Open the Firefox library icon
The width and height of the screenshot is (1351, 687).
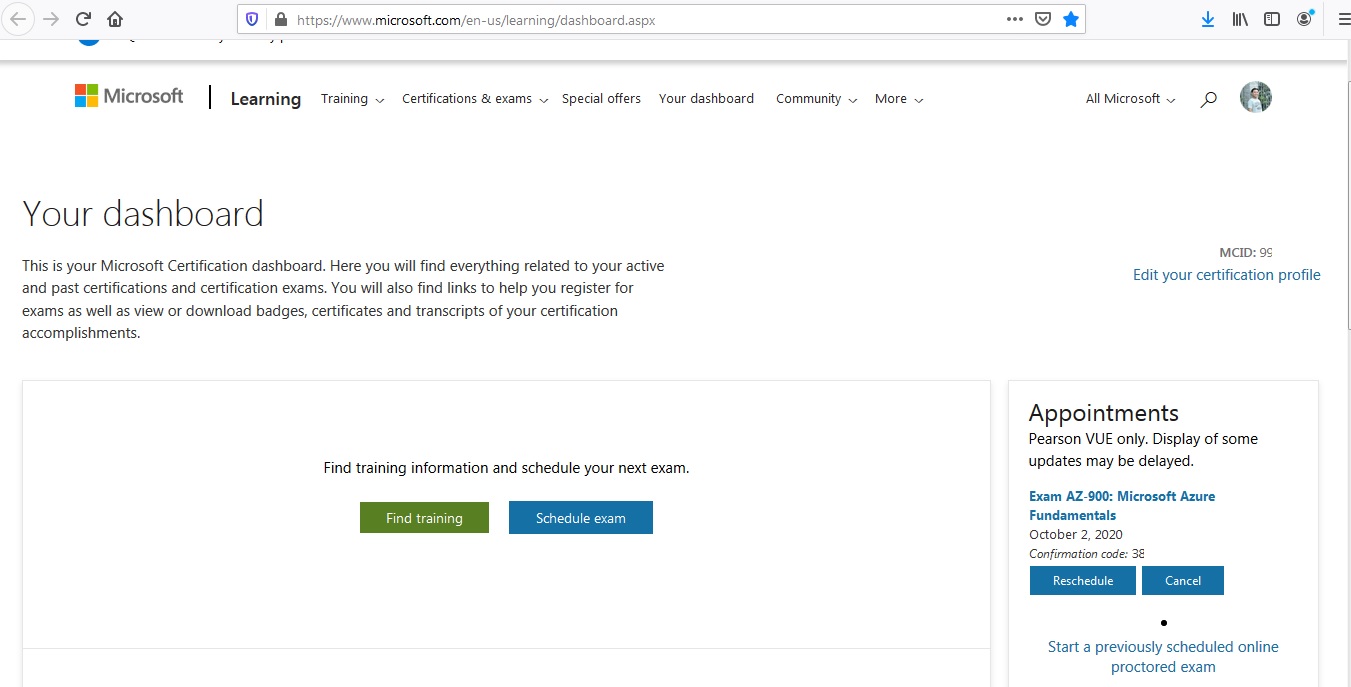tap(1239, 18)
